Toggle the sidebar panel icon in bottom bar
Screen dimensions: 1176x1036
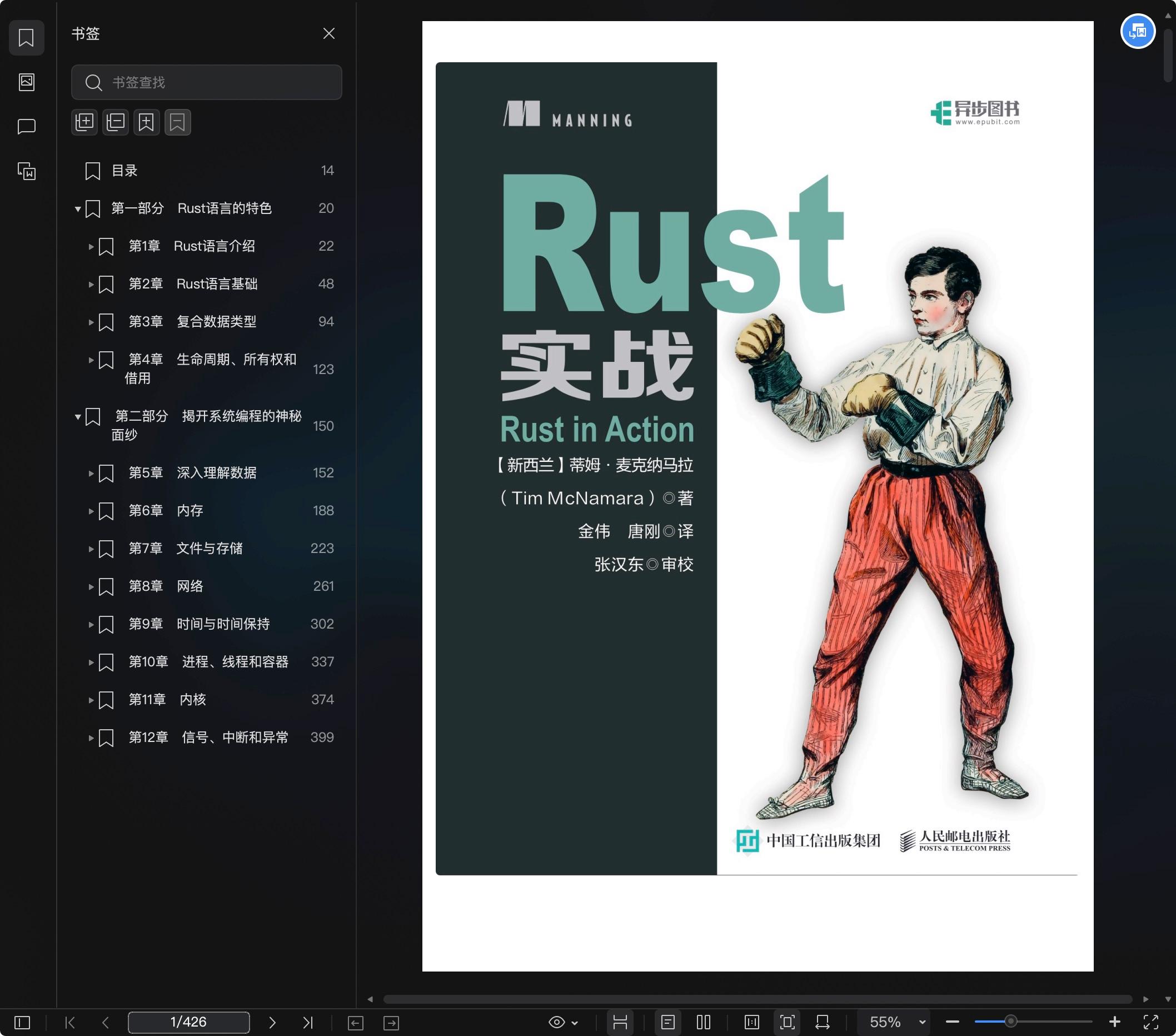(22, 1022)
